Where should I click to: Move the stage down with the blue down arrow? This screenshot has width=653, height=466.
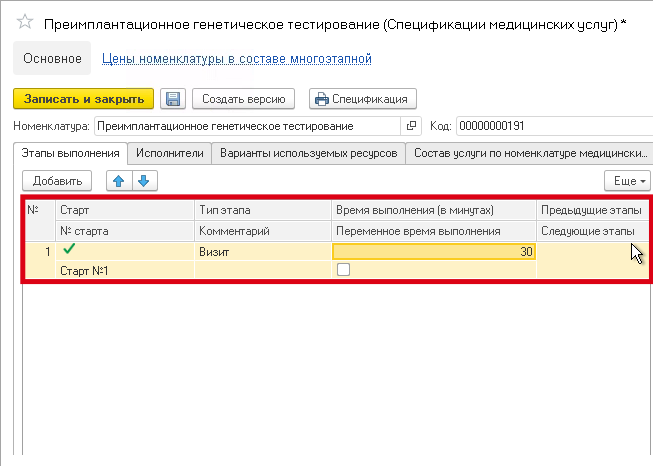click(x=143, y=181)
